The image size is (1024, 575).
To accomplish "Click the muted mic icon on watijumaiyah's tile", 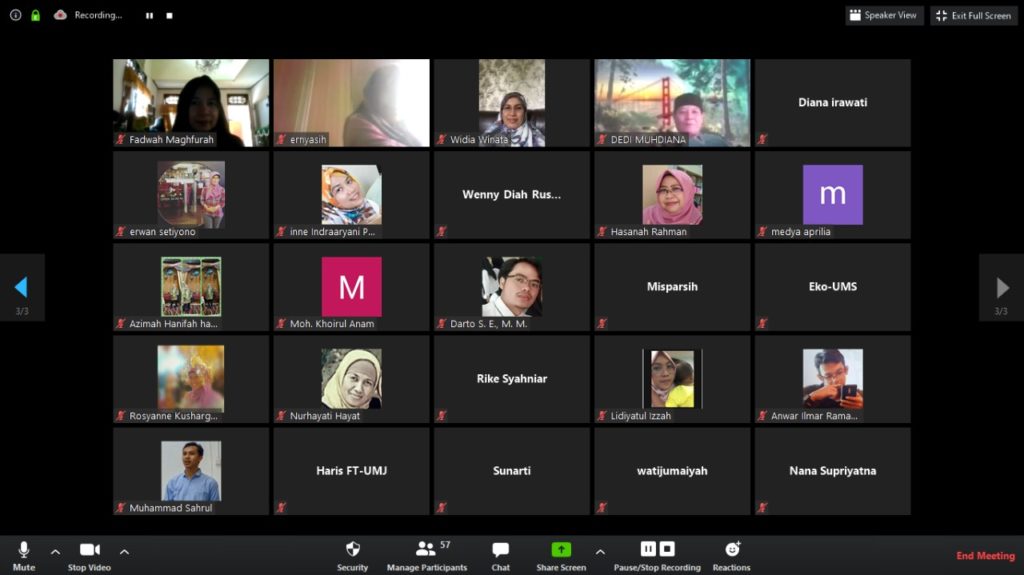I will pyautogui.click(x=601, y=508).
